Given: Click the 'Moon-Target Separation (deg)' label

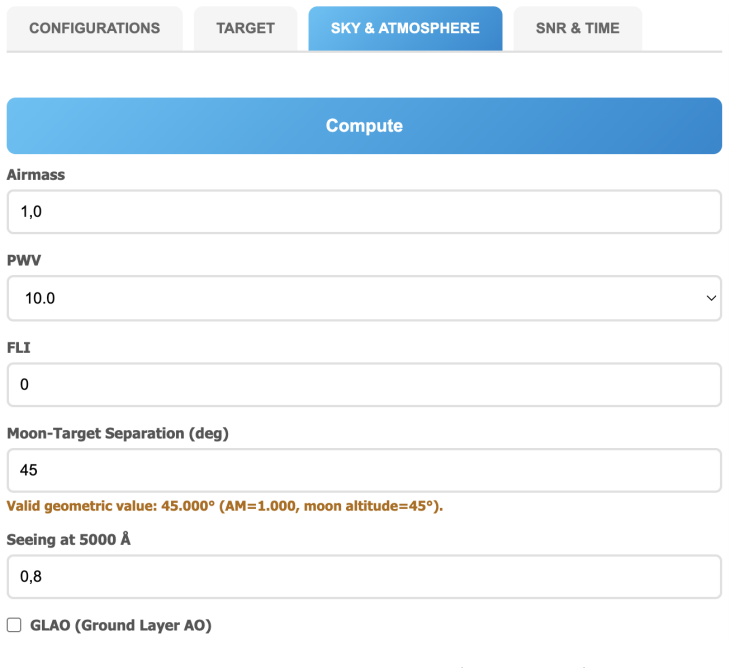Looking at the screenshot, I should [118, 433].
